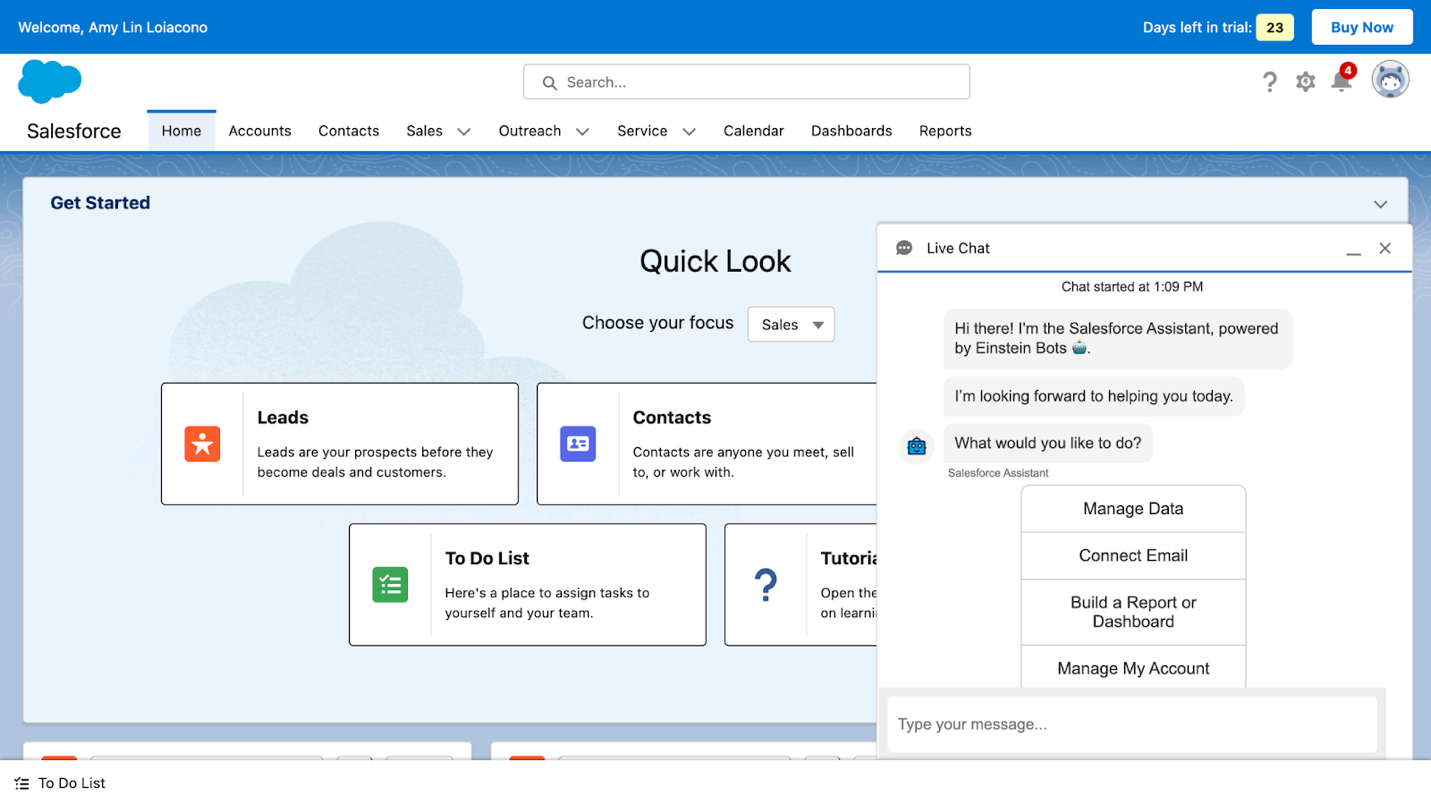Switch to the Accounts tab
Image resolution: width=1431 pixels, height=805 pixels.
click(x=260, y=131)
